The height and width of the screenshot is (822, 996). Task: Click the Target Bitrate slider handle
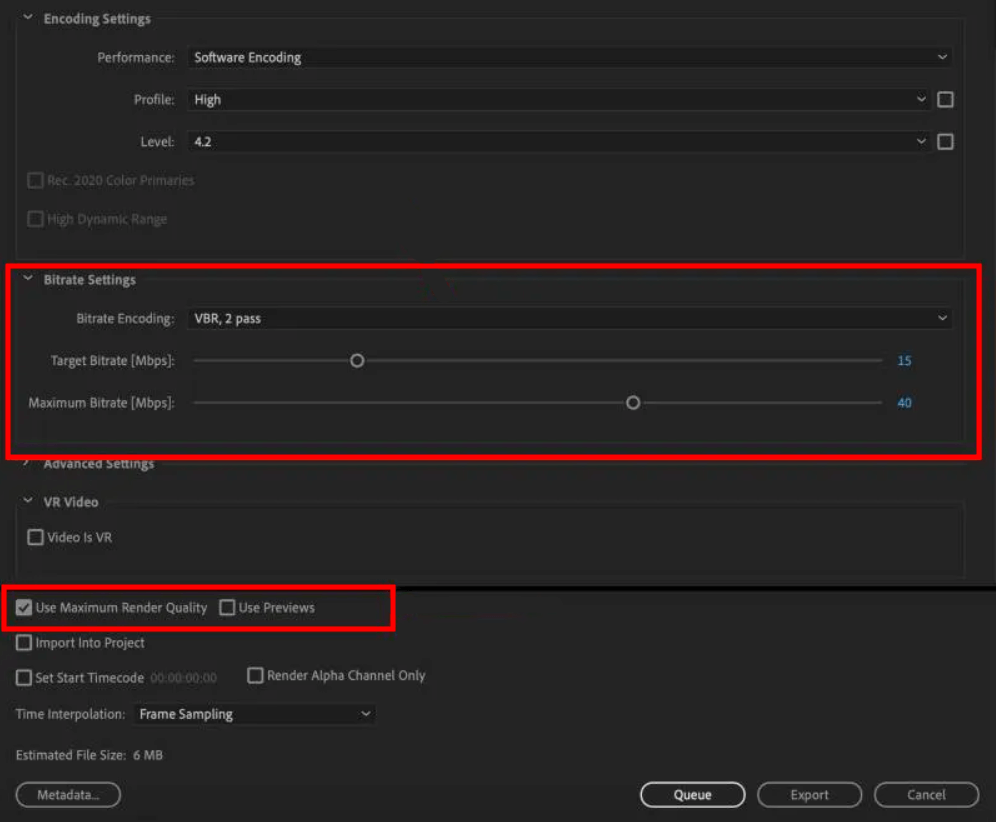click(357, 361)
